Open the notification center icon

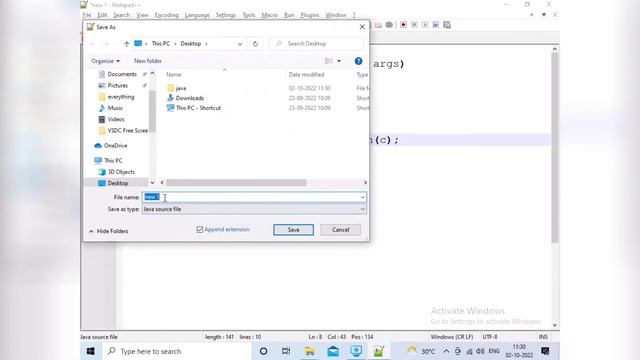tap(545, 351)
